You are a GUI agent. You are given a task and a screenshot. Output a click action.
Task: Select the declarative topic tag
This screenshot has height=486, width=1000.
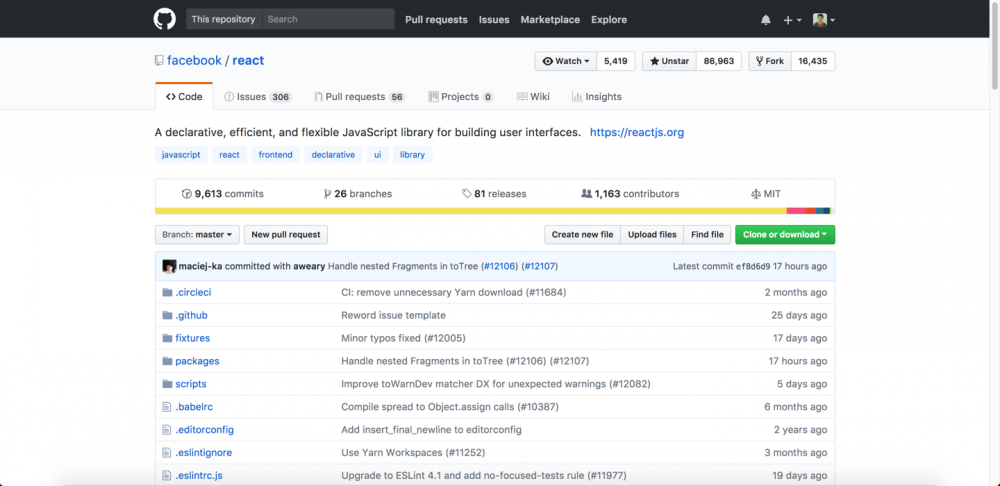click(334, 155)
